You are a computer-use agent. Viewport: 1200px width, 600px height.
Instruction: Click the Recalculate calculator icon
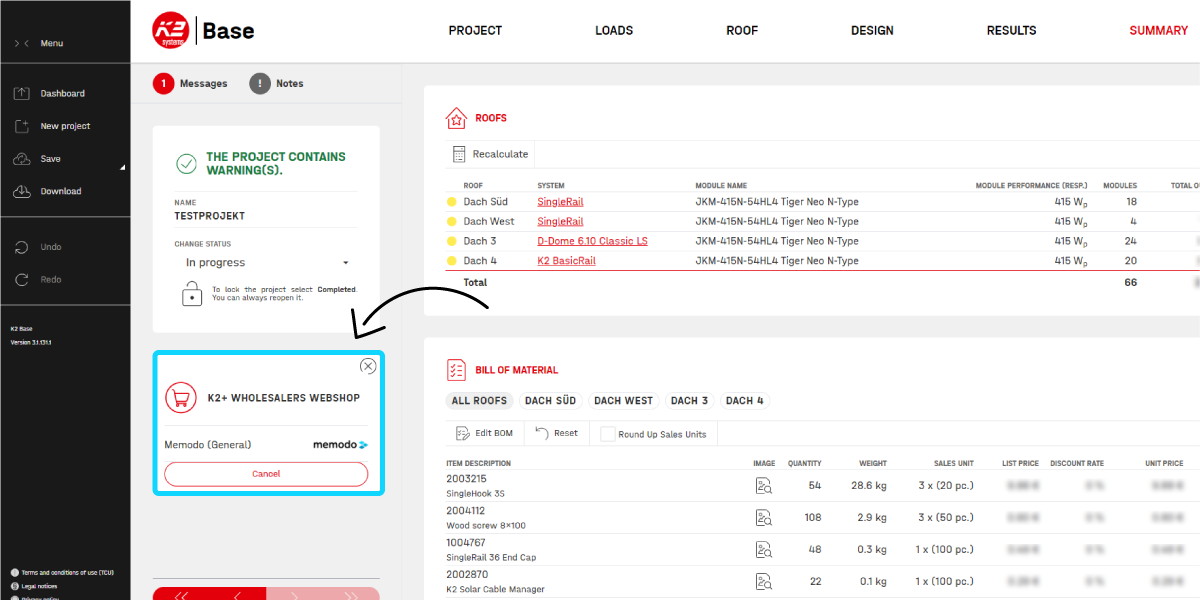pos(459,154)
